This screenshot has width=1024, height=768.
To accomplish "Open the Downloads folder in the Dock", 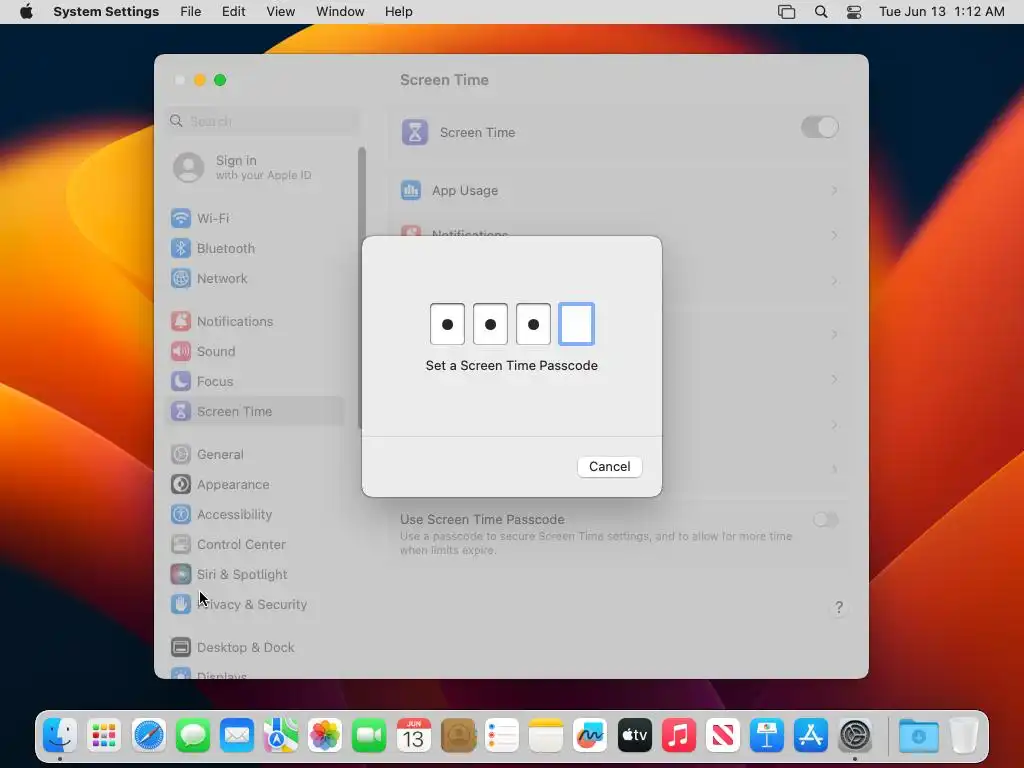I will [918, 736].
